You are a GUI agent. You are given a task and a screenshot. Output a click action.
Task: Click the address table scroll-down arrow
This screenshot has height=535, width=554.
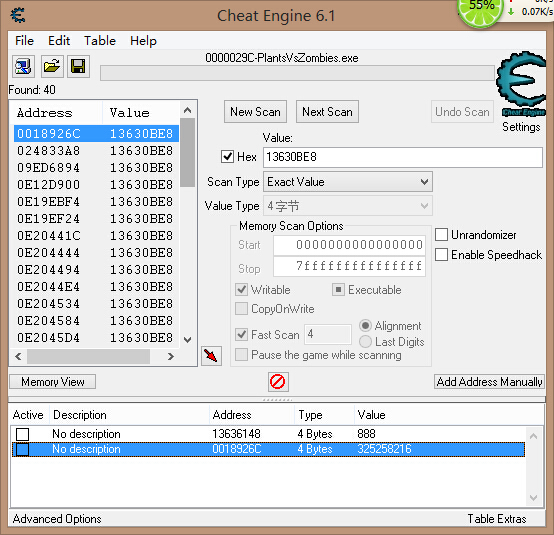tap(534, 498)
